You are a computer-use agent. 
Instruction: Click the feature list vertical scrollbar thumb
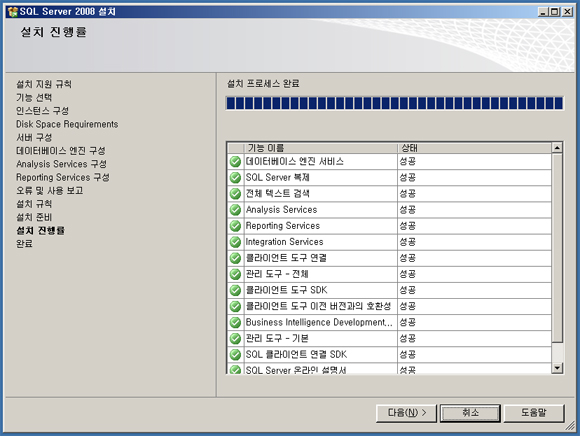(557, 248)
